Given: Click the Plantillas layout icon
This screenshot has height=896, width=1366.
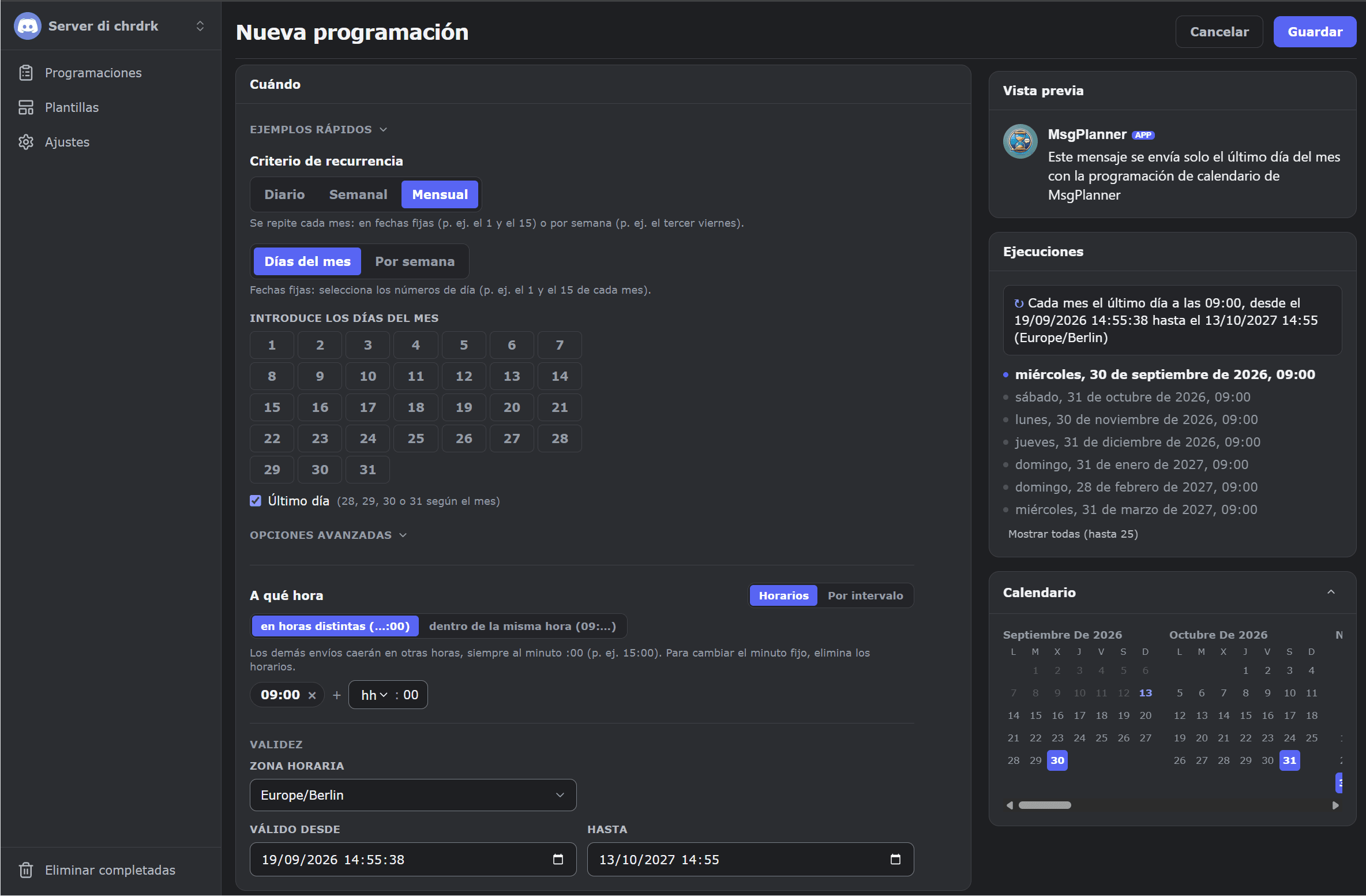Looking at the screenshot, I should pyautogui.click(x=26, y=107).
